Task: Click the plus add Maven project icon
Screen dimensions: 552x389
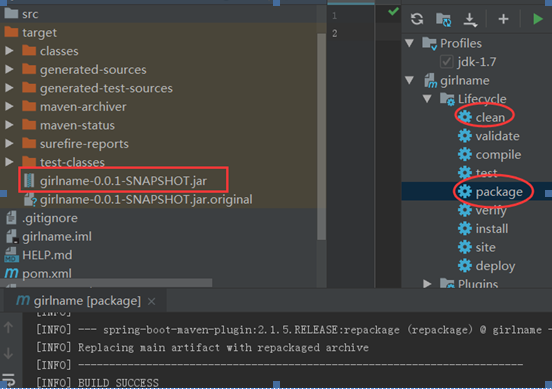Action: (x=503, y=19)
